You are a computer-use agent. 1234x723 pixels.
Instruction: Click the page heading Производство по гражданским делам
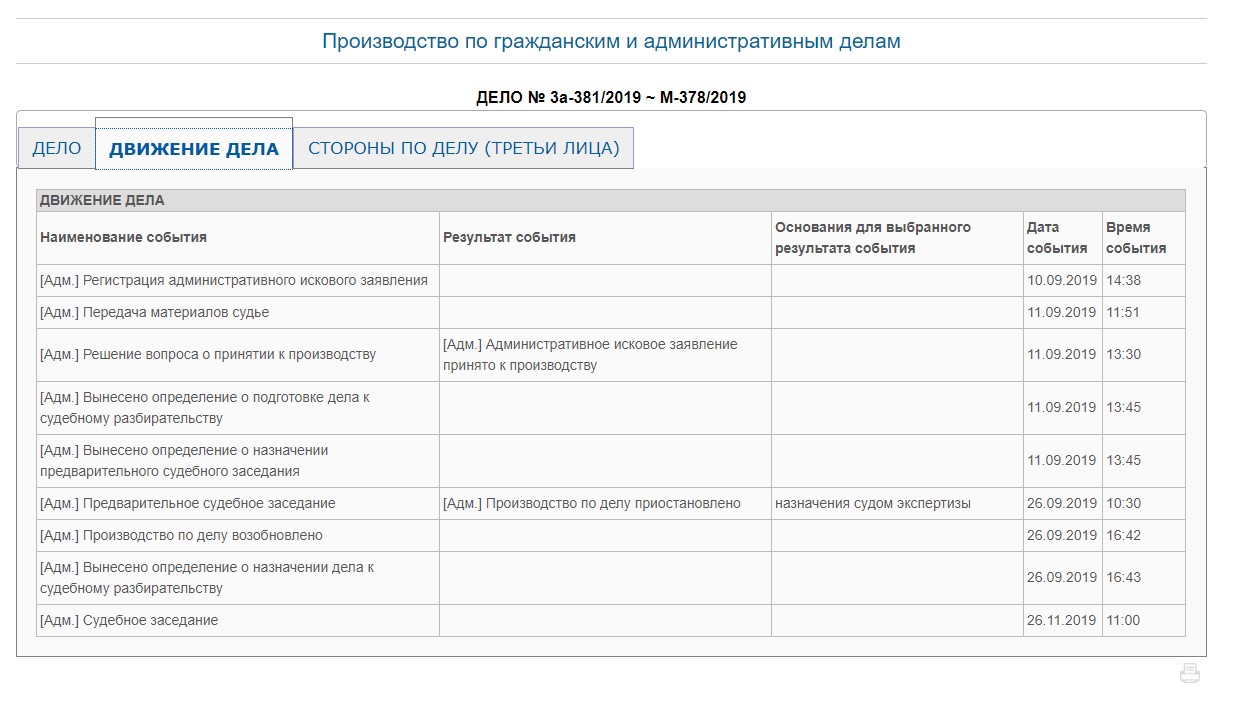[x=611, y=42]
